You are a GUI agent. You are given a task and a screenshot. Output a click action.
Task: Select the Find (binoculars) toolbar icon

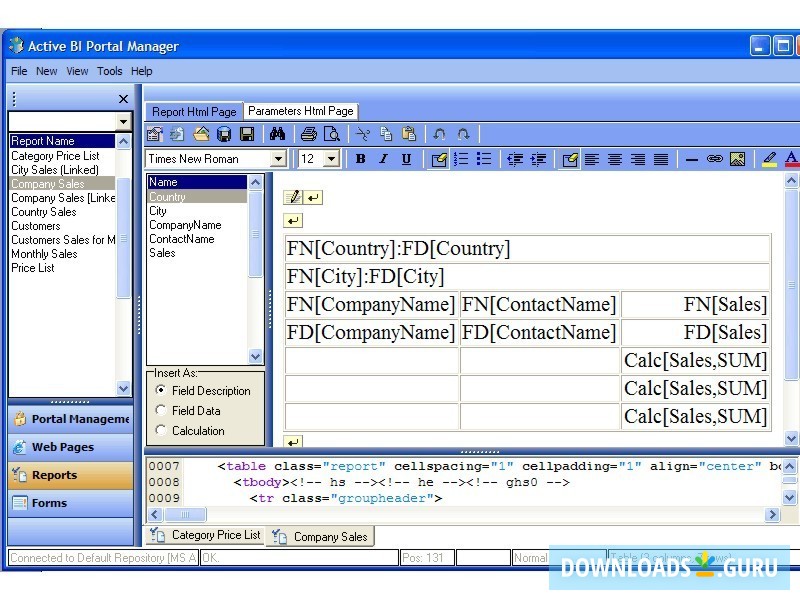276,133
